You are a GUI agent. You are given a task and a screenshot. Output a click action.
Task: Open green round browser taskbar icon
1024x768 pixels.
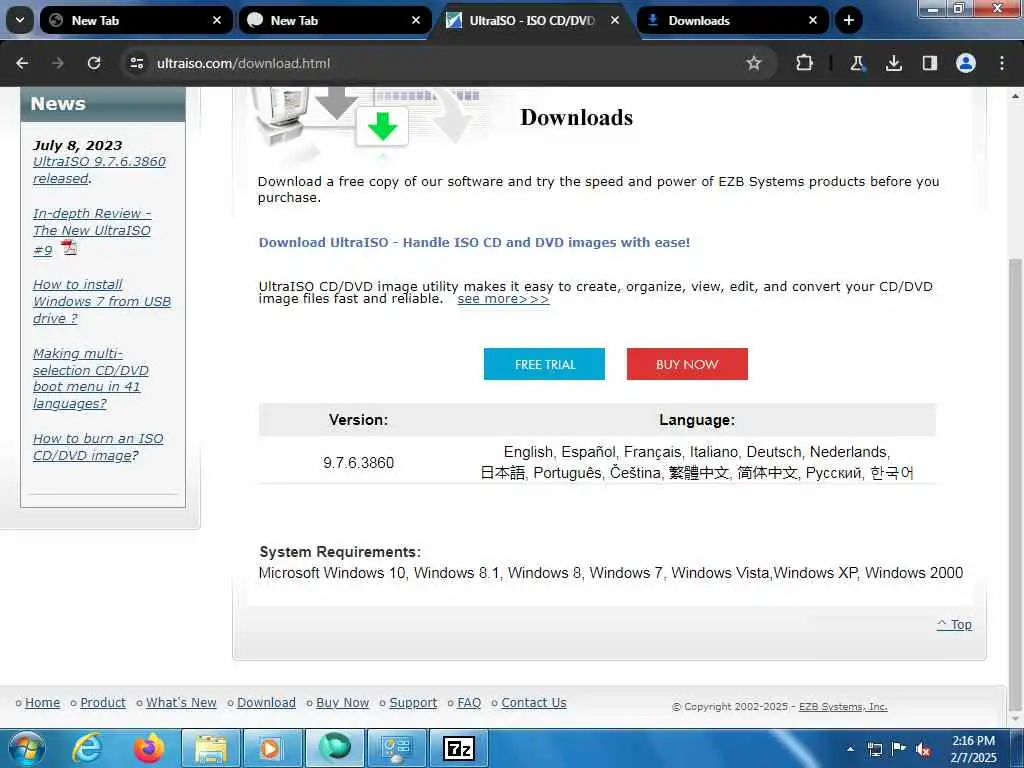334,748
